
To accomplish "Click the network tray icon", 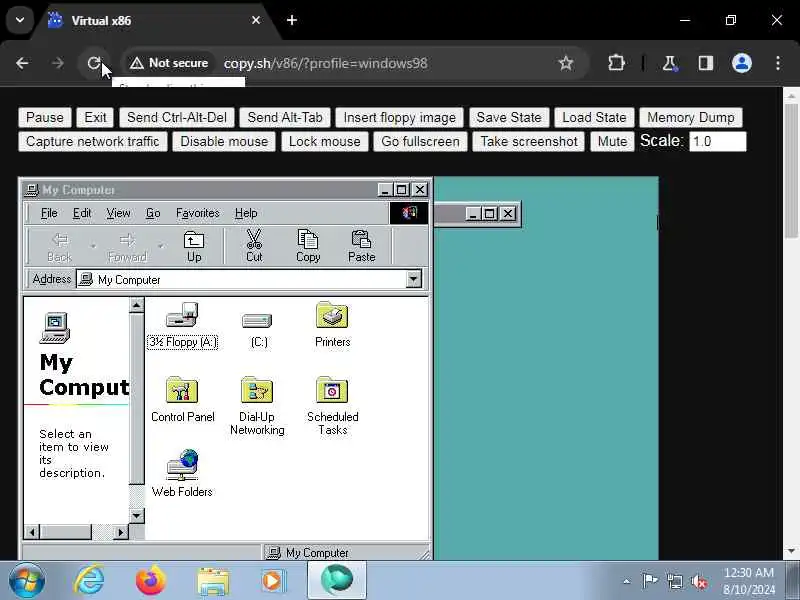I will pyautogui.click(x=674, y=581).
